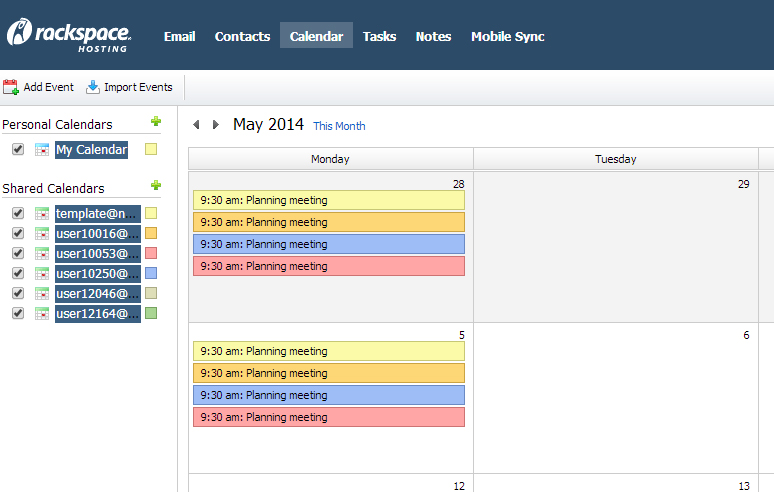The width and height of the screenshot is (774, 492).
Task: Select the user10250 shared calendar entry
Action: (x=97, y=273)
